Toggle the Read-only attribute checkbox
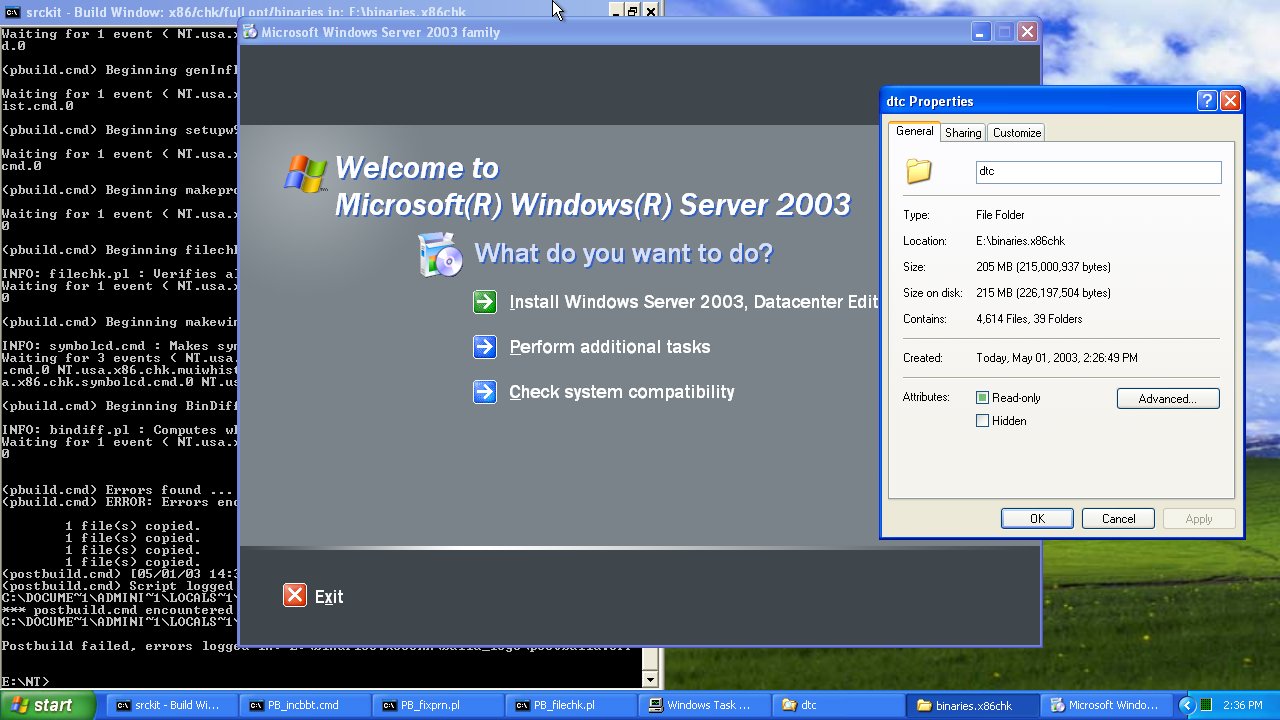Image resolution: width=1280 pixels, height=720 pixels. click(982, 398)
